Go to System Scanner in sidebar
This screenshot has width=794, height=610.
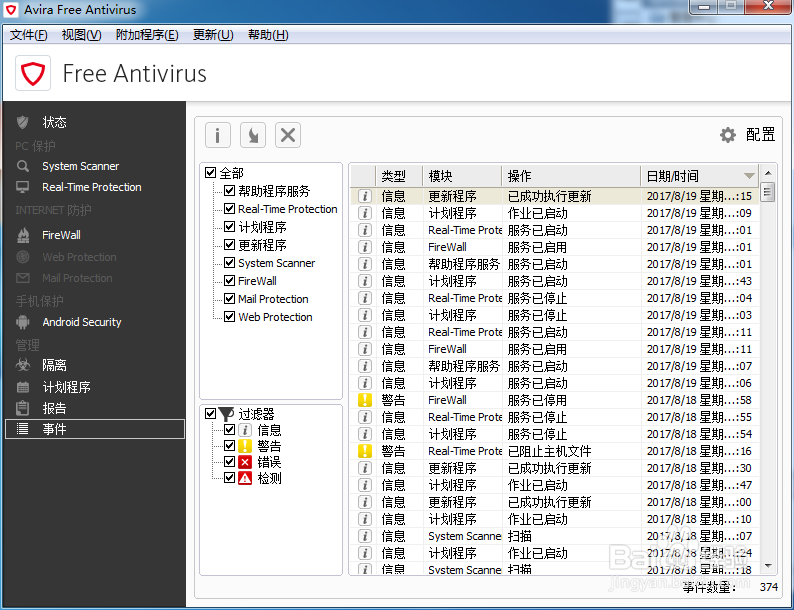pos(81,166)
